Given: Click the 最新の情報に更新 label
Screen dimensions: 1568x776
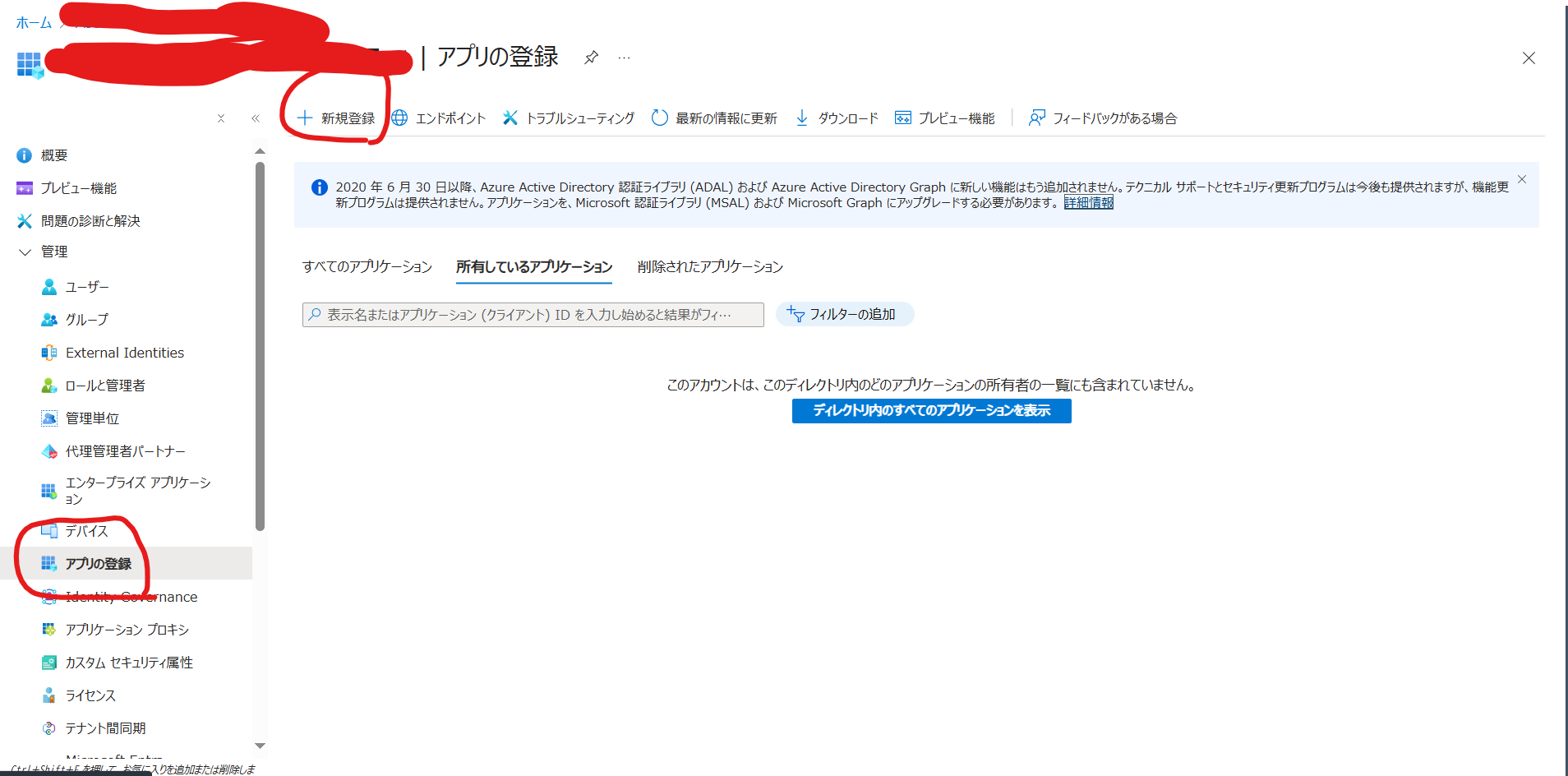Looking at the screenshot, I should point(726,118).
